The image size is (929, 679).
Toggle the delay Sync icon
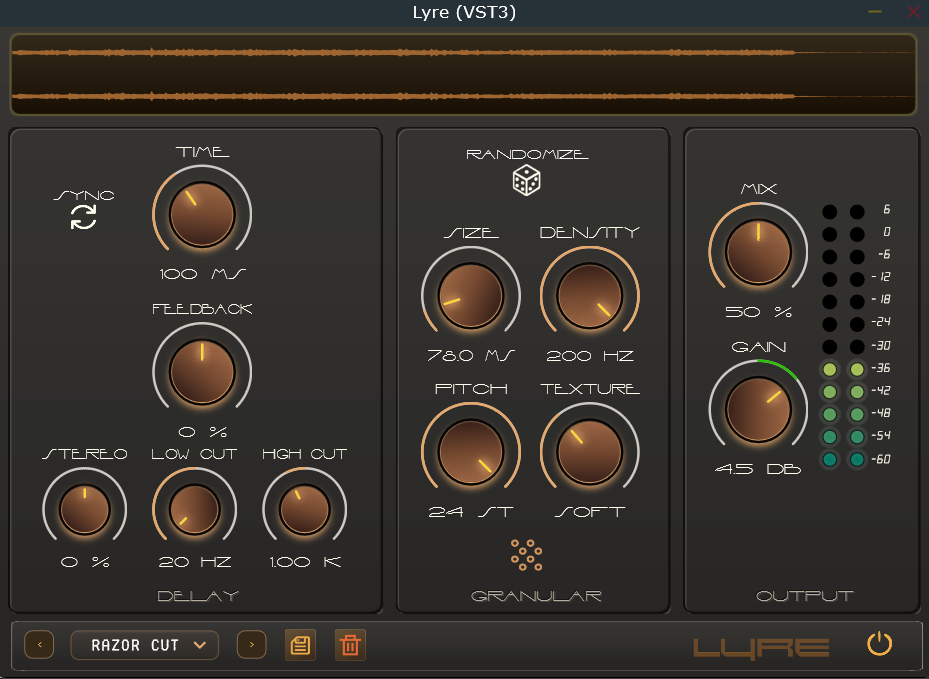coord(84,217)
